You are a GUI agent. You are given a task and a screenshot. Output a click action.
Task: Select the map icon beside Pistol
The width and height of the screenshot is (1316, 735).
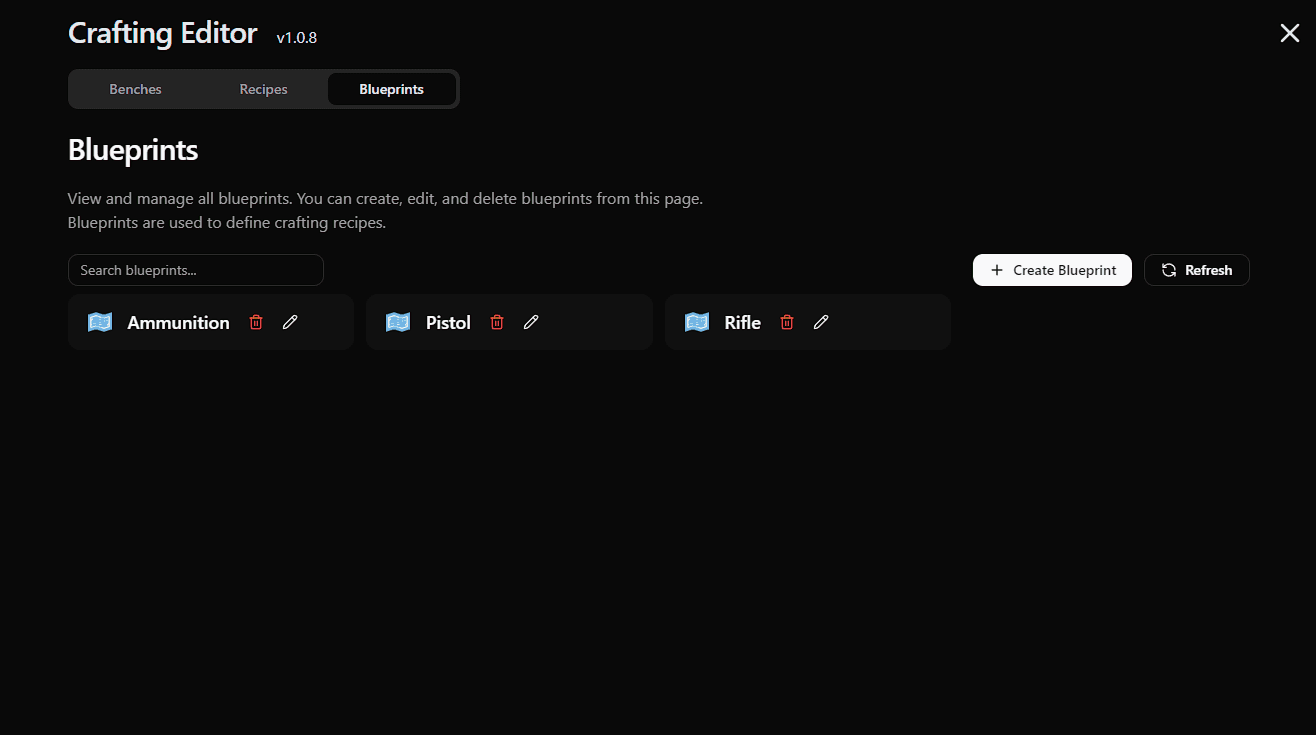click(x=397, y=321)
